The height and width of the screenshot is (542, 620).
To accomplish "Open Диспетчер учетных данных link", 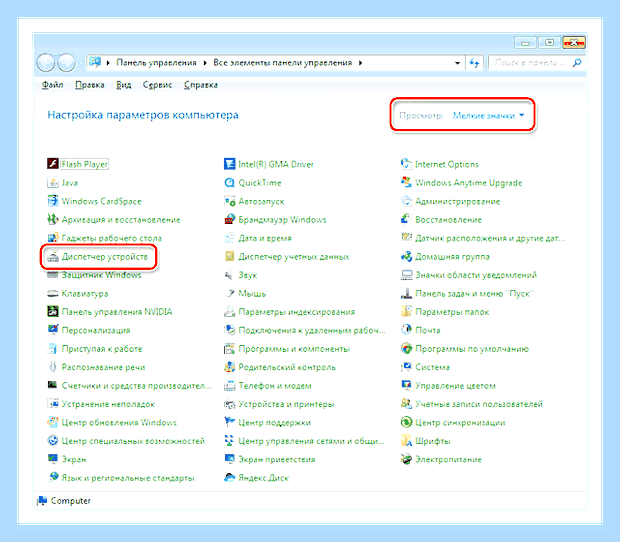I will point(294,257).
